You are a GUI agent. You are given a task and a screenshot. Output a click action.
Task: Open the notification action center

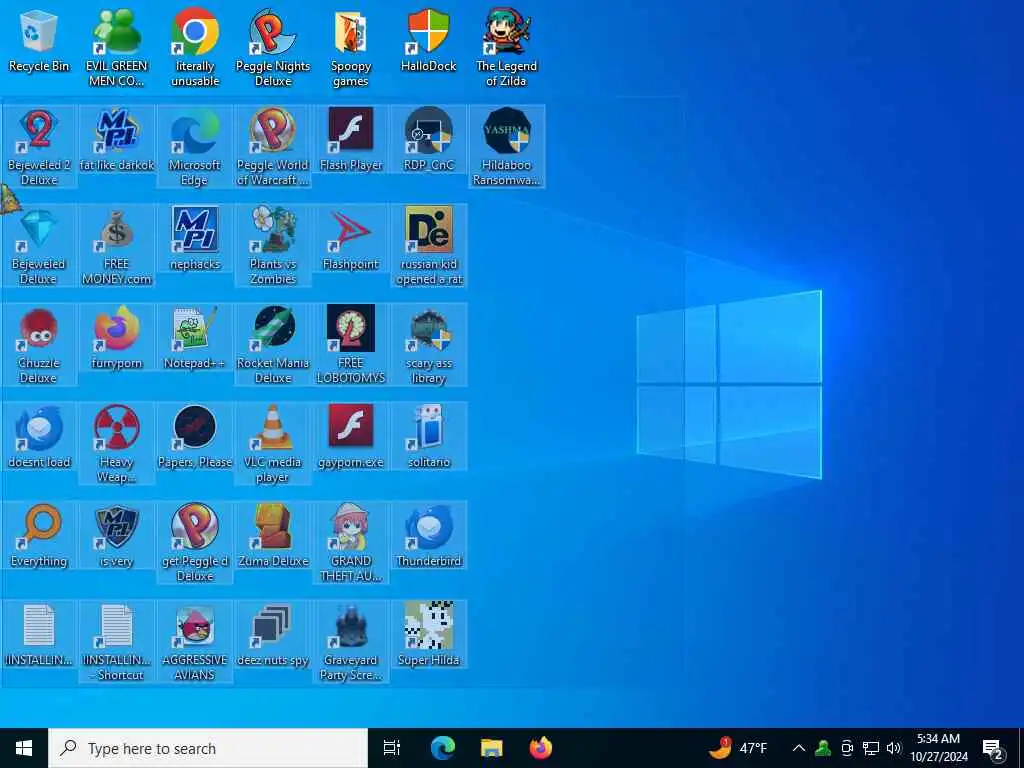[993, 749]
